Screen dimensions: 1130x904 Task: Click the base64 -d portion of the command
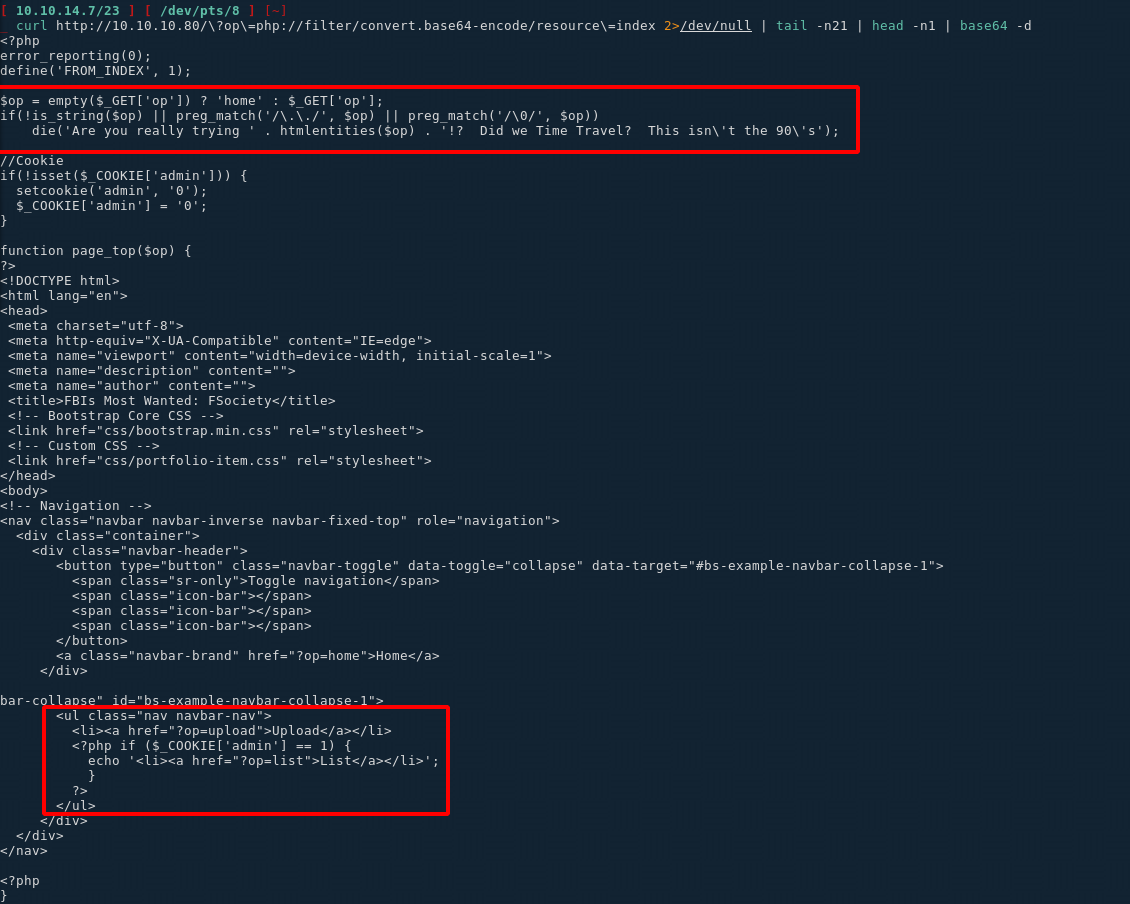995,26
